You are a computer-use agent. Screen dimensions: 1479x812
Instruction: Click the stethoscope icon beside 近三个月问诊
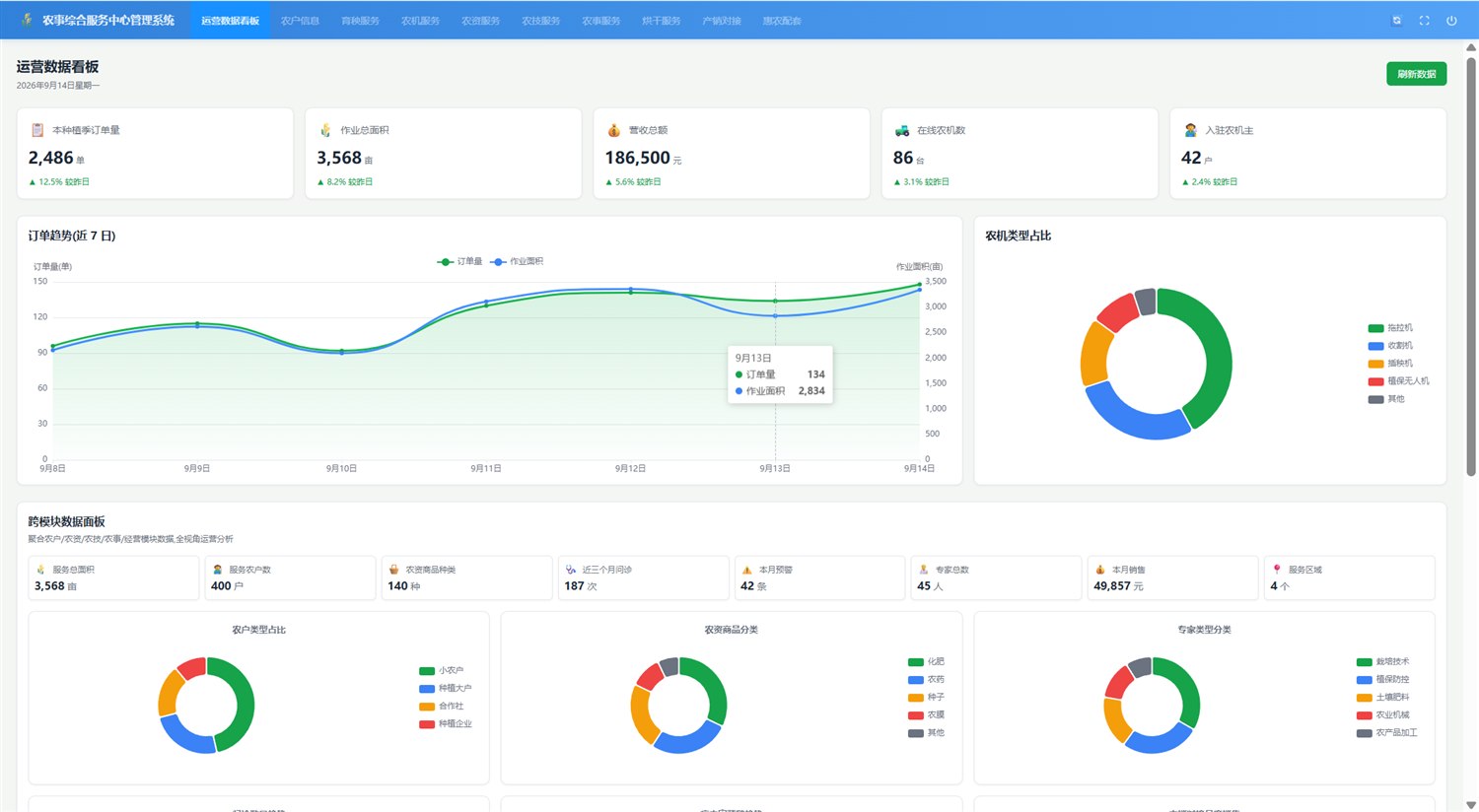(x=570, y=570)
